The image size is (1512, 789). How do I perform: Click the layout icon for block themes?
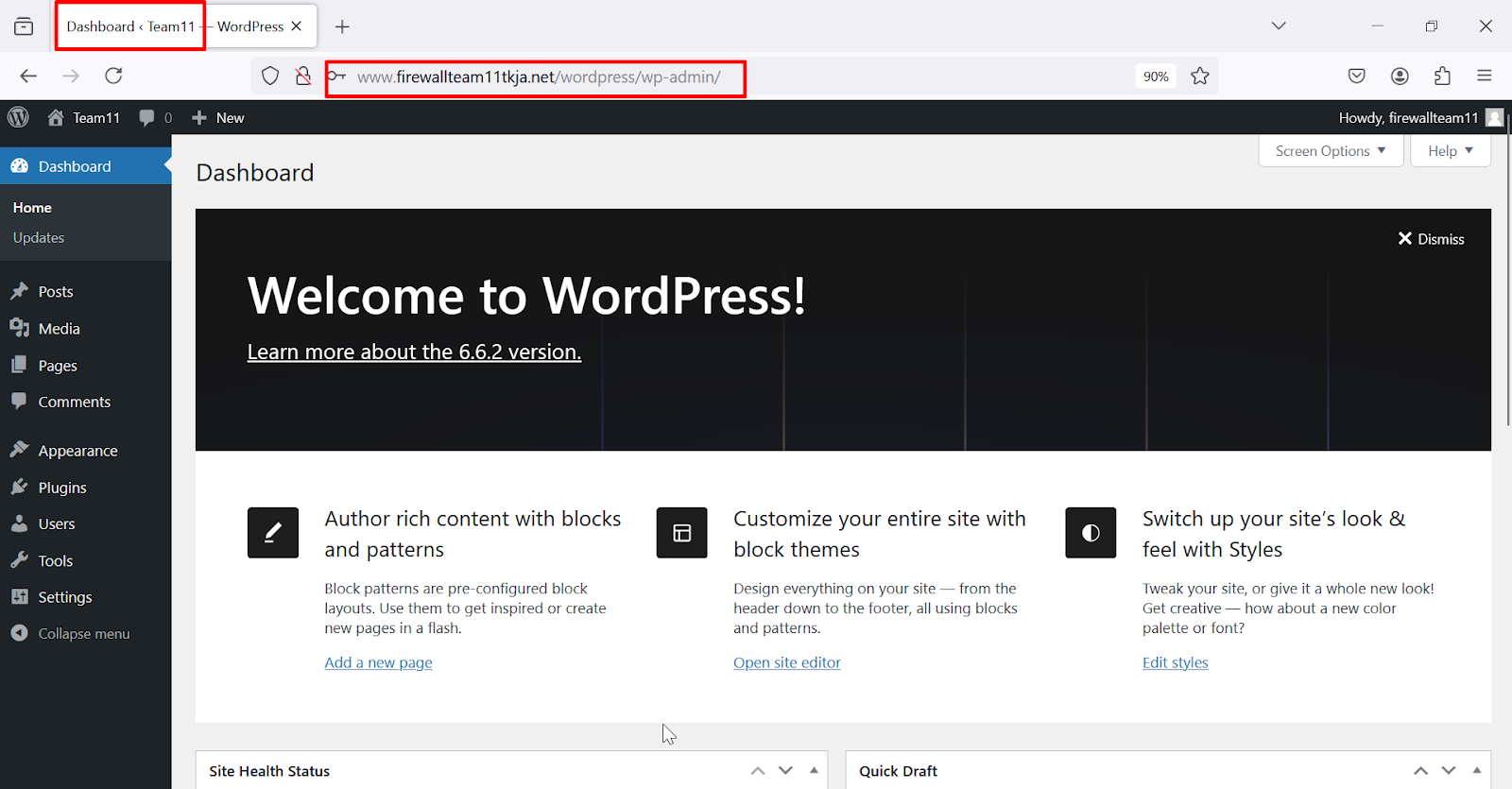[682, 533]
